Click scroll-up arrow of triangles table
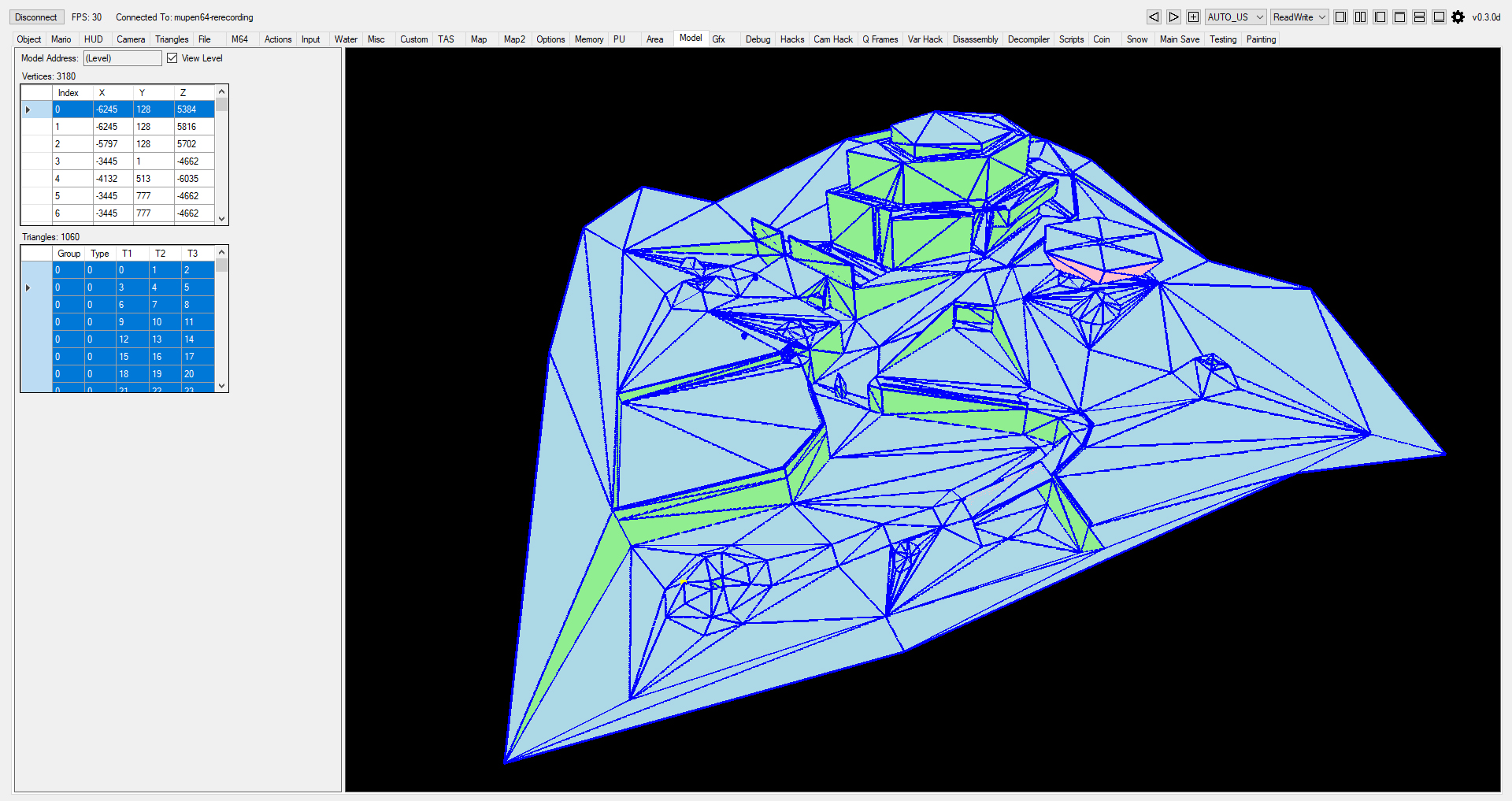 coord(222,252)
